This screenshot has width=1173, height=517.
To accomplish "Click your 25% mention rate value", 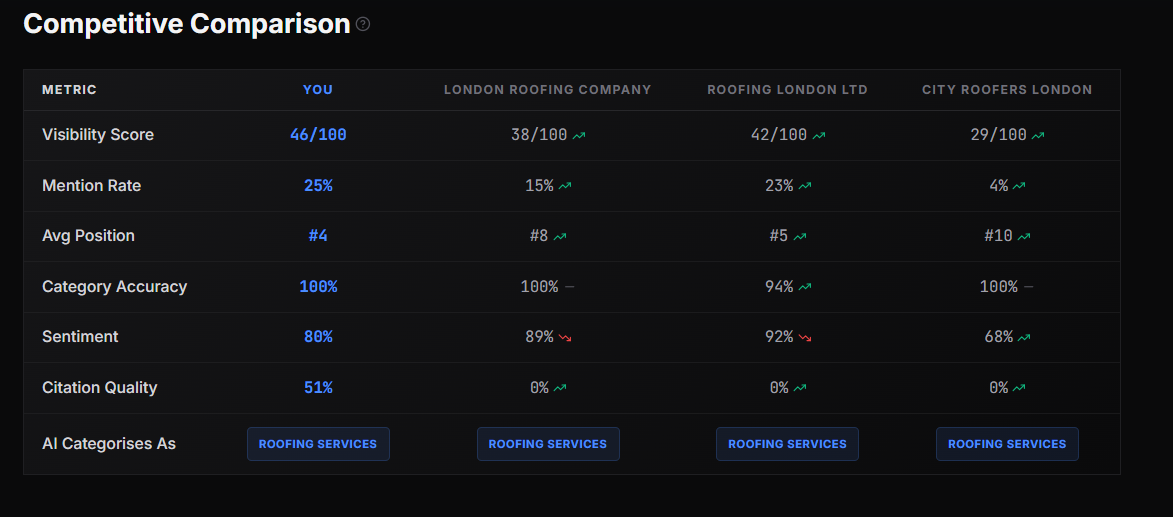I will (x=318, y=186).
